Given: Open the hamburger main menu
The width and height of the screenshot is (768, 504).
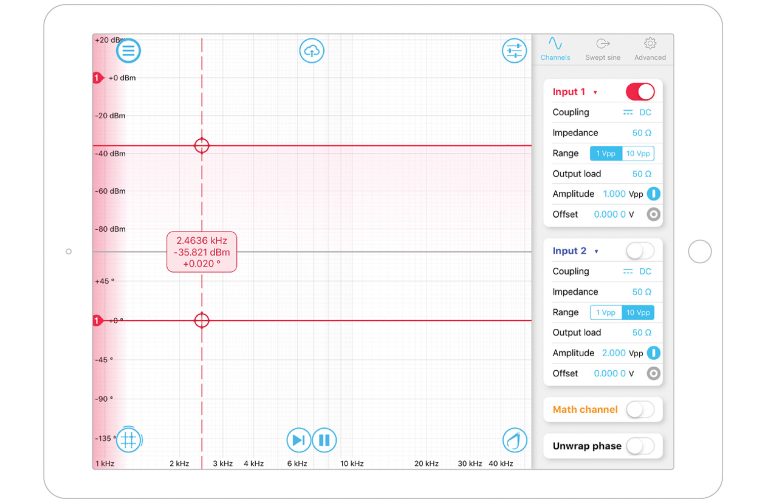Looking at the screenshot, I should pos(129,51).
